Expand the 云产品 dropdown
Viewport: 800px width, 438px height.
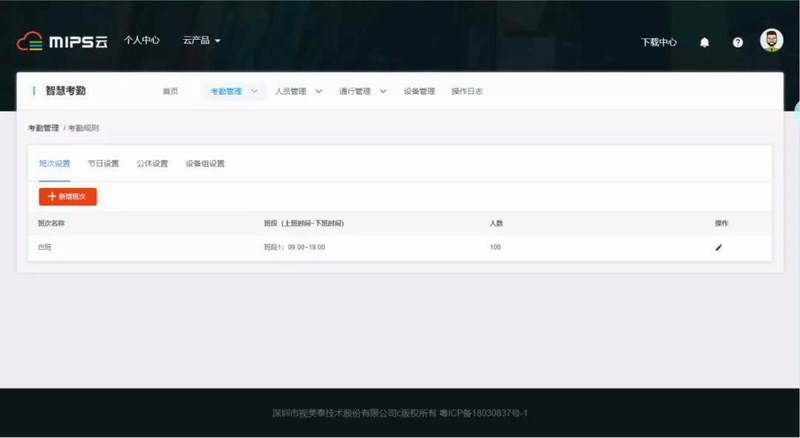click(x=201, y=41)
